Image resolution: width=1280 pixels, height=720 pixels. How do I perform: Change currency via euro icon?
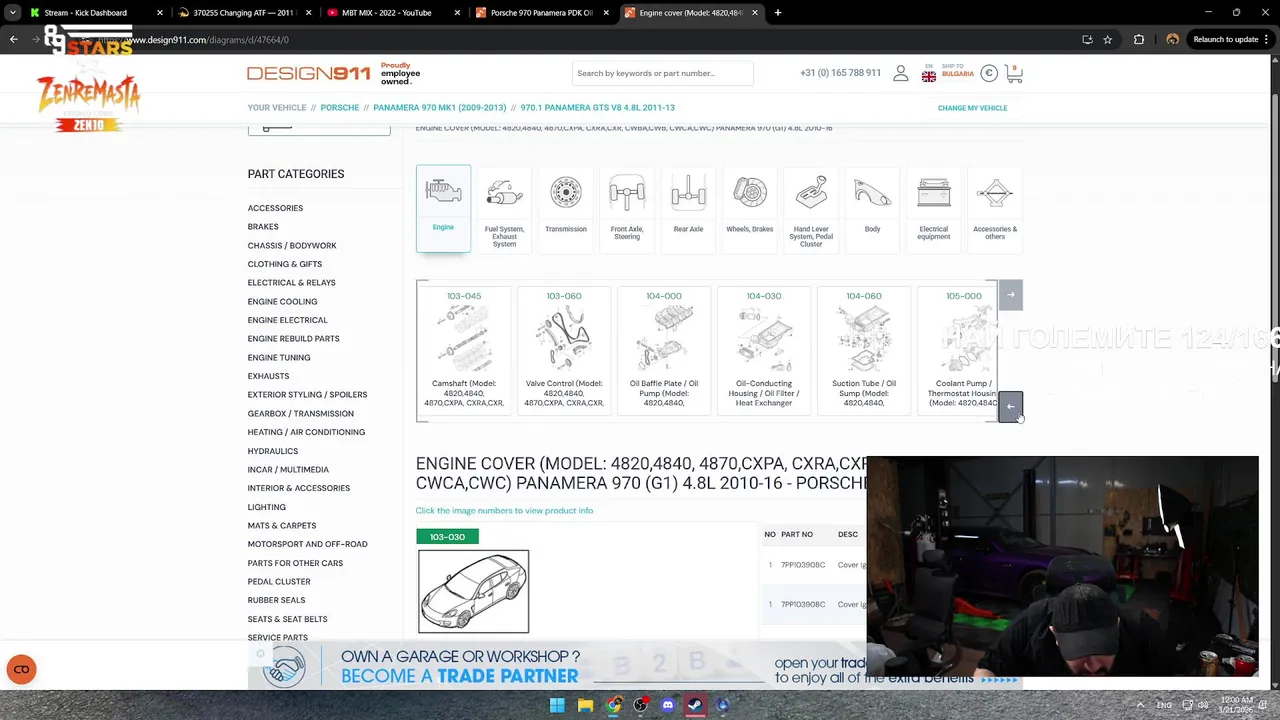[989, 73]
